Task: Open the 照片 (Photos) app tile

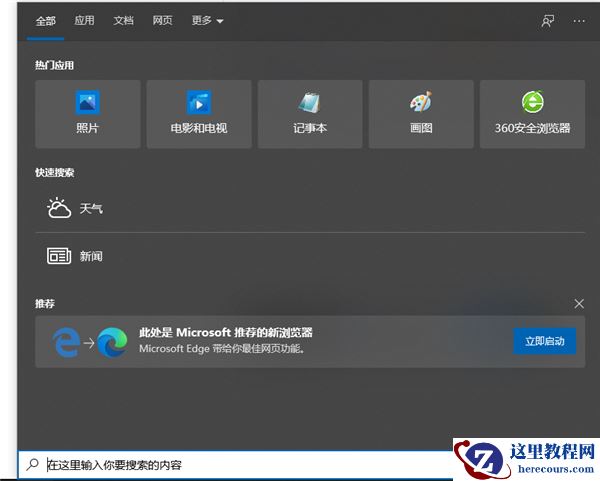Action: (x=88, y=114)
